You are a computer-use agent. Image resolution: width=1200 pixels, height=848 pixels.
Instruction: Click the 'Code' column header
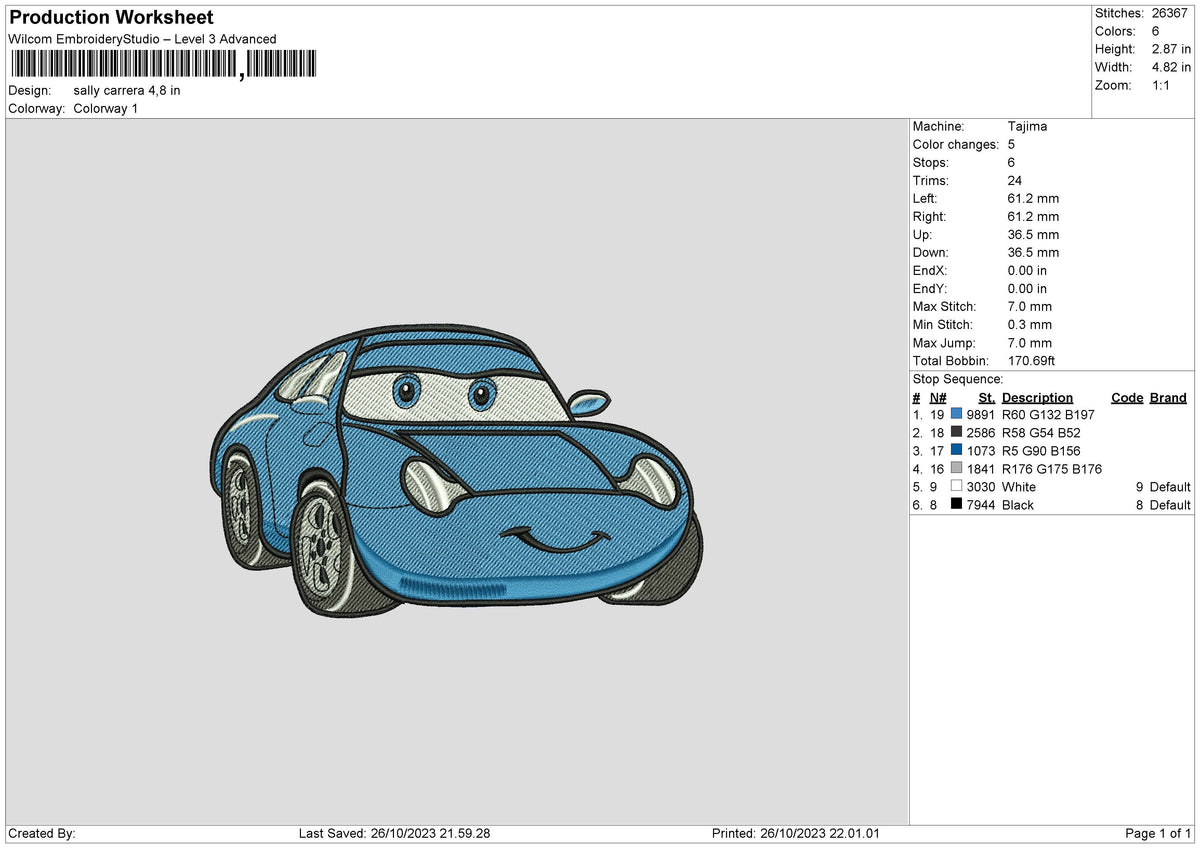coord(1127,397)
